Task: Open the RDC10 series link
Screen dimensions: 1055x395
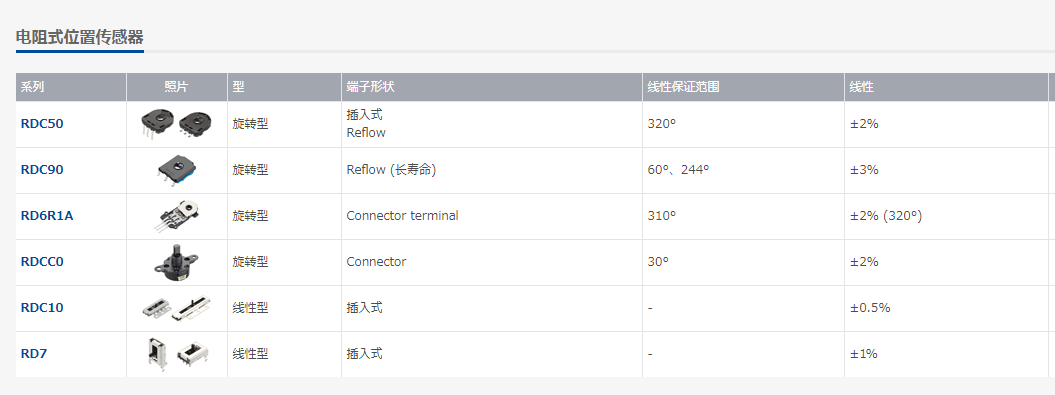Action: 42,308
